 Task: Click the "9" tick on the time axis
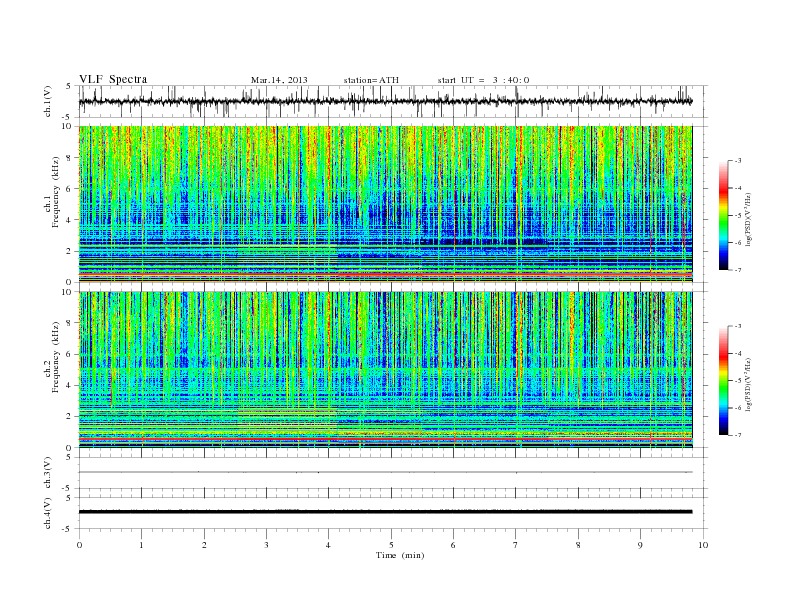(640, 545)
